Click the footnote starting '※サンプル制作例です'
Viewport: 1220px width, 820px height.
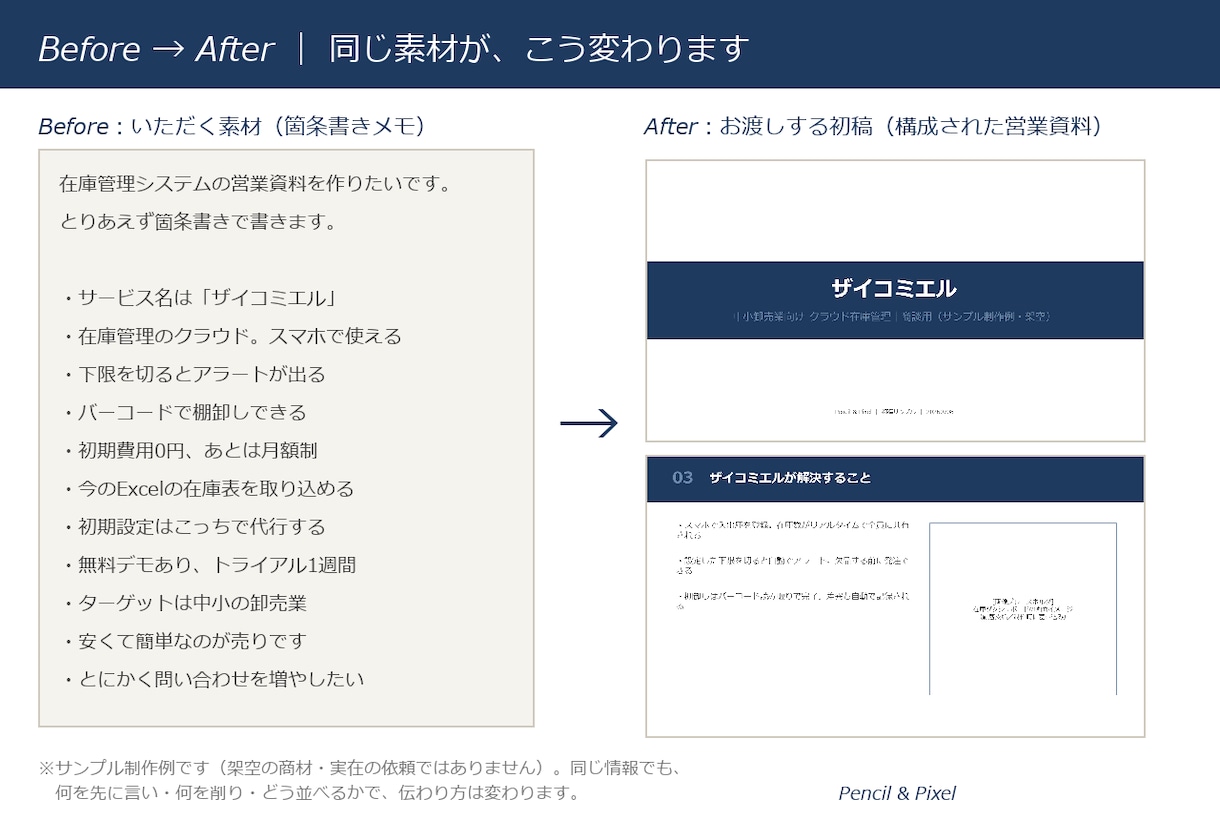click(x=360, y=768)
